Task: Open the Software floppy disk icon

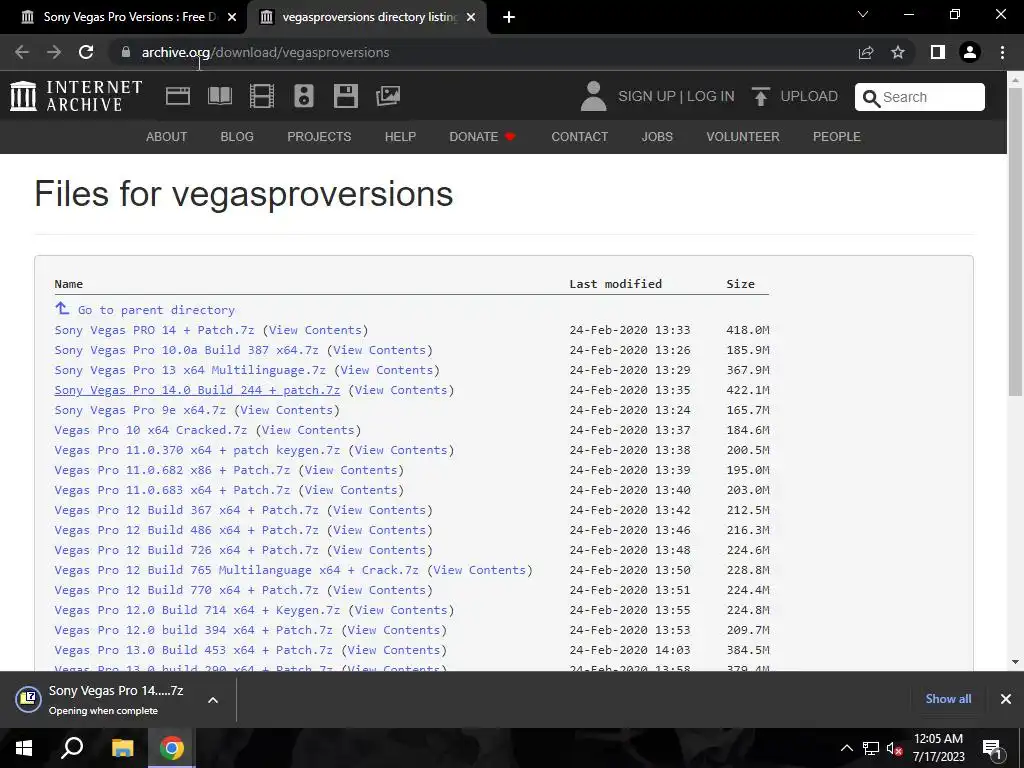Action: click(345, 96)
